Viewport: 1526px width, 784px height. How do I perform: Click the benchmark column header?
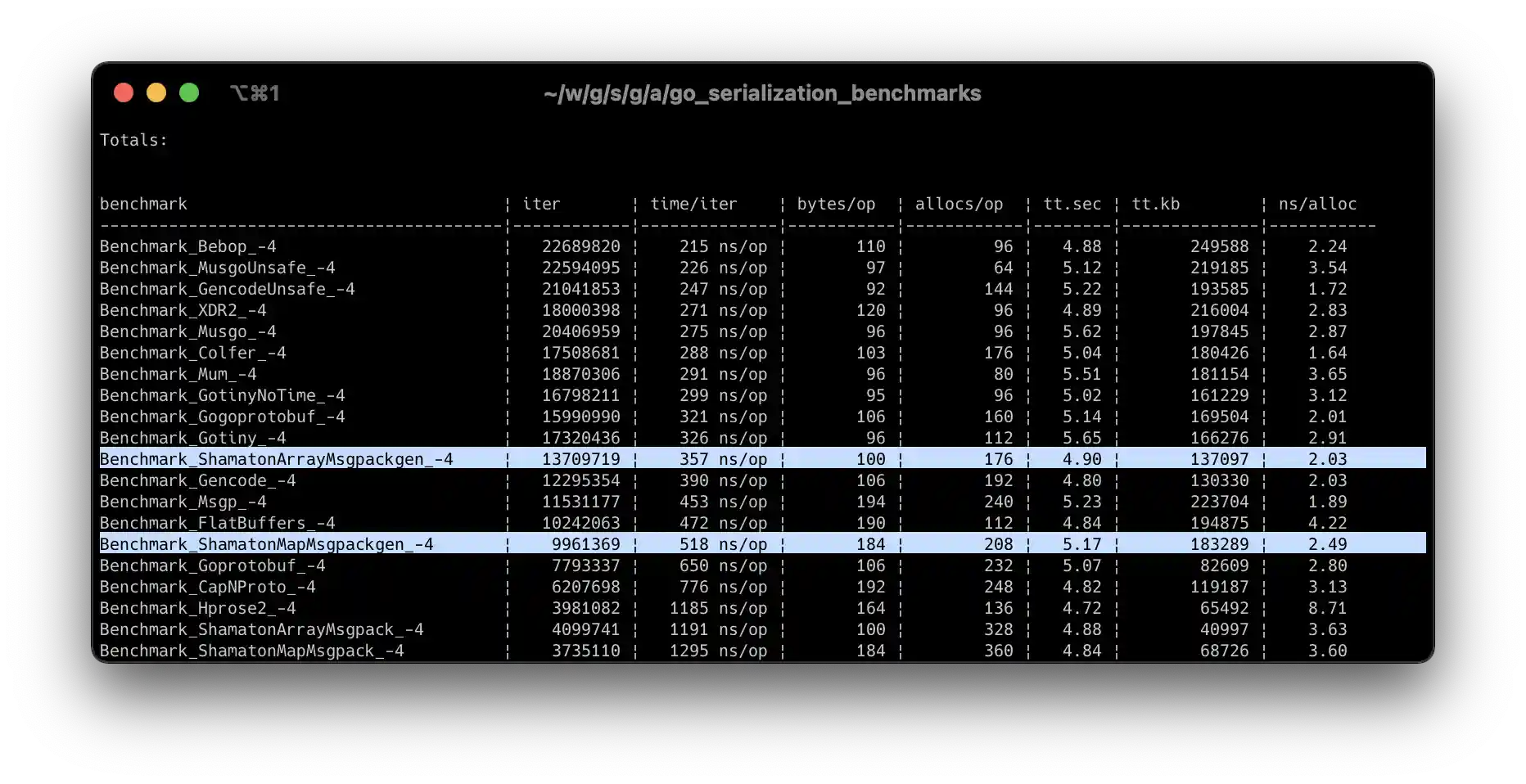click(x=143, y=204)
